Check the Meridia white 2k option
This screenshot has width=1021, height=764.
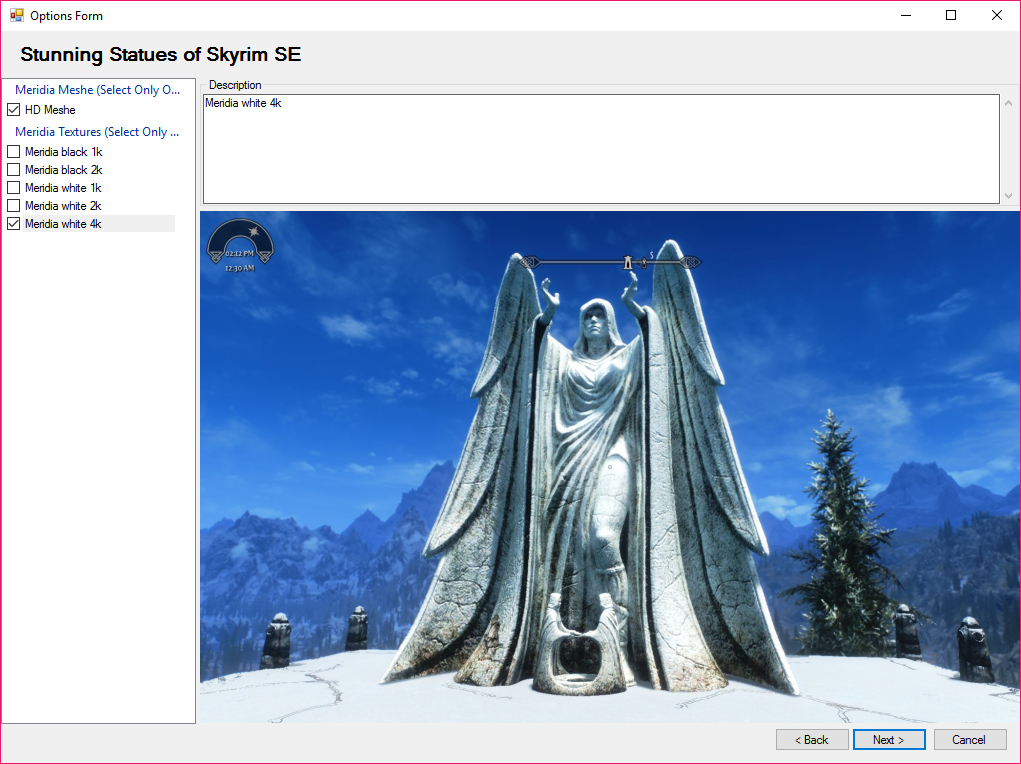(14, 206)
